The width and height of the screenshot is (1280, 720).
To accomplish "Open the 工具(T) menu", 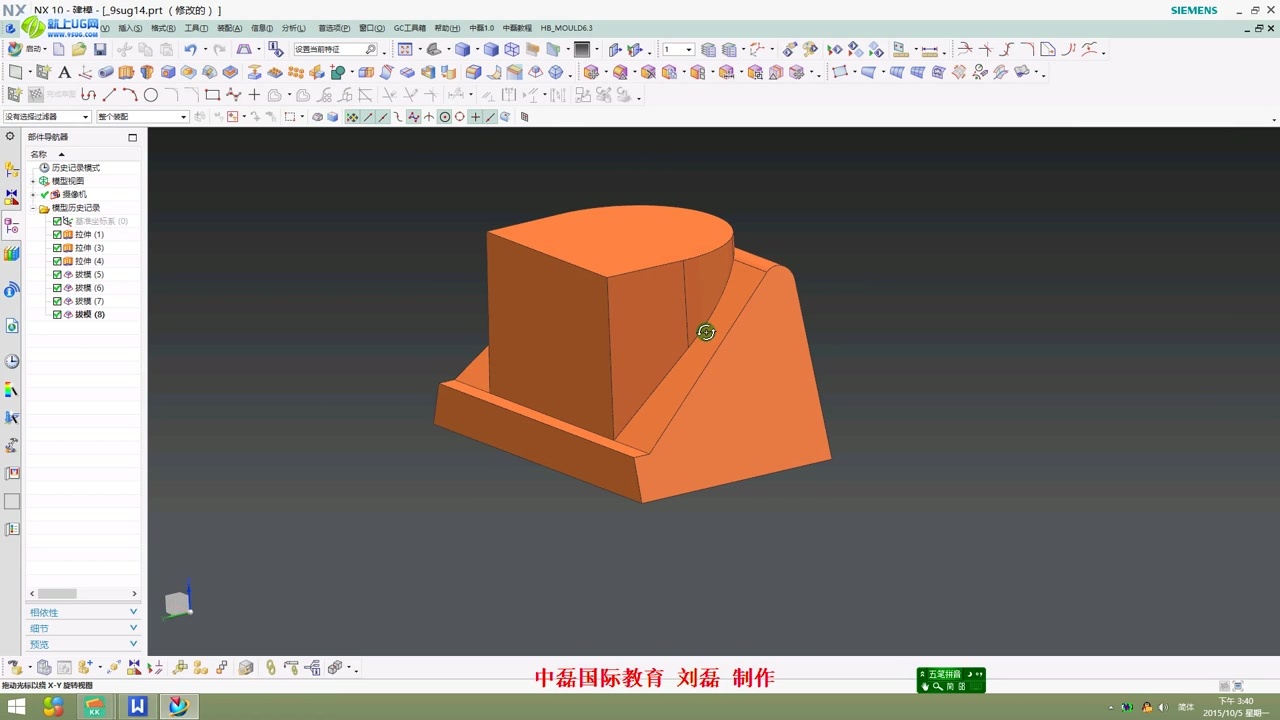I will (196, 28).
